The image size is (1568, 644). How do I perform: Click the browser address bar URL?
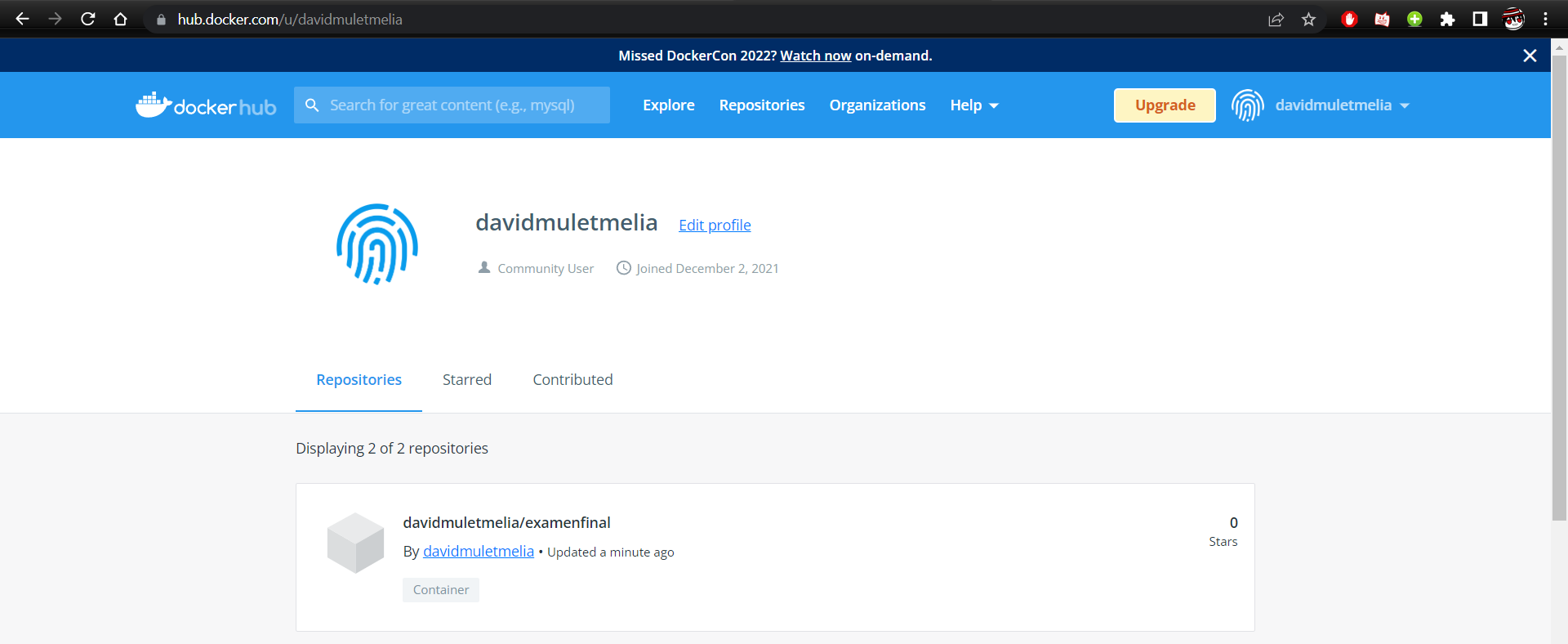(x=289, y=20)
